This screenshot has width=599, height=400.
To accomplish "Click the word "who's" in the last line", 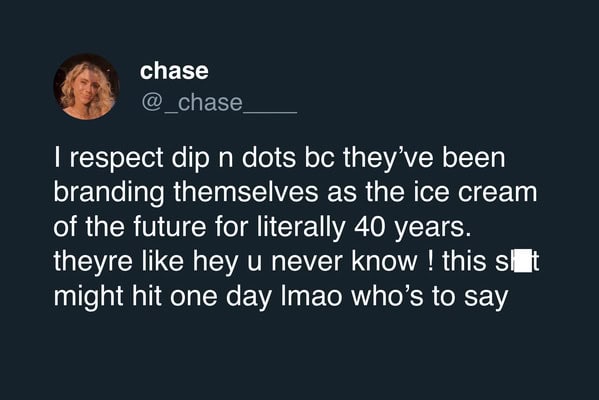I will point(387,296).
